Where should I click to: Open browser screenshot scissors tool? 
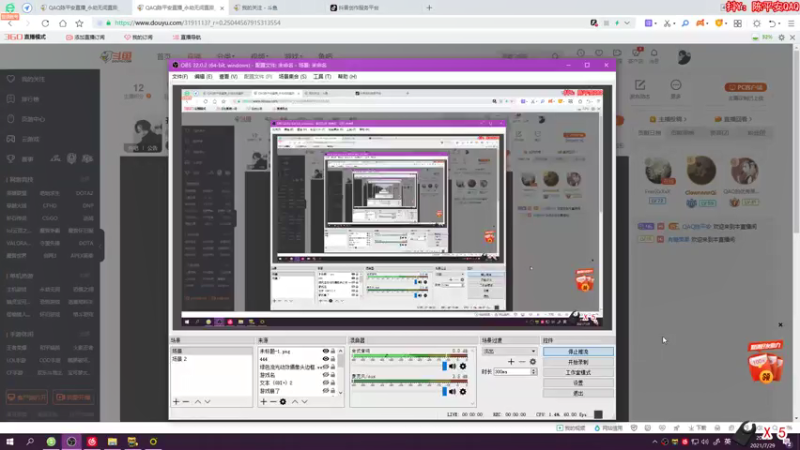[x=667, y=23]
